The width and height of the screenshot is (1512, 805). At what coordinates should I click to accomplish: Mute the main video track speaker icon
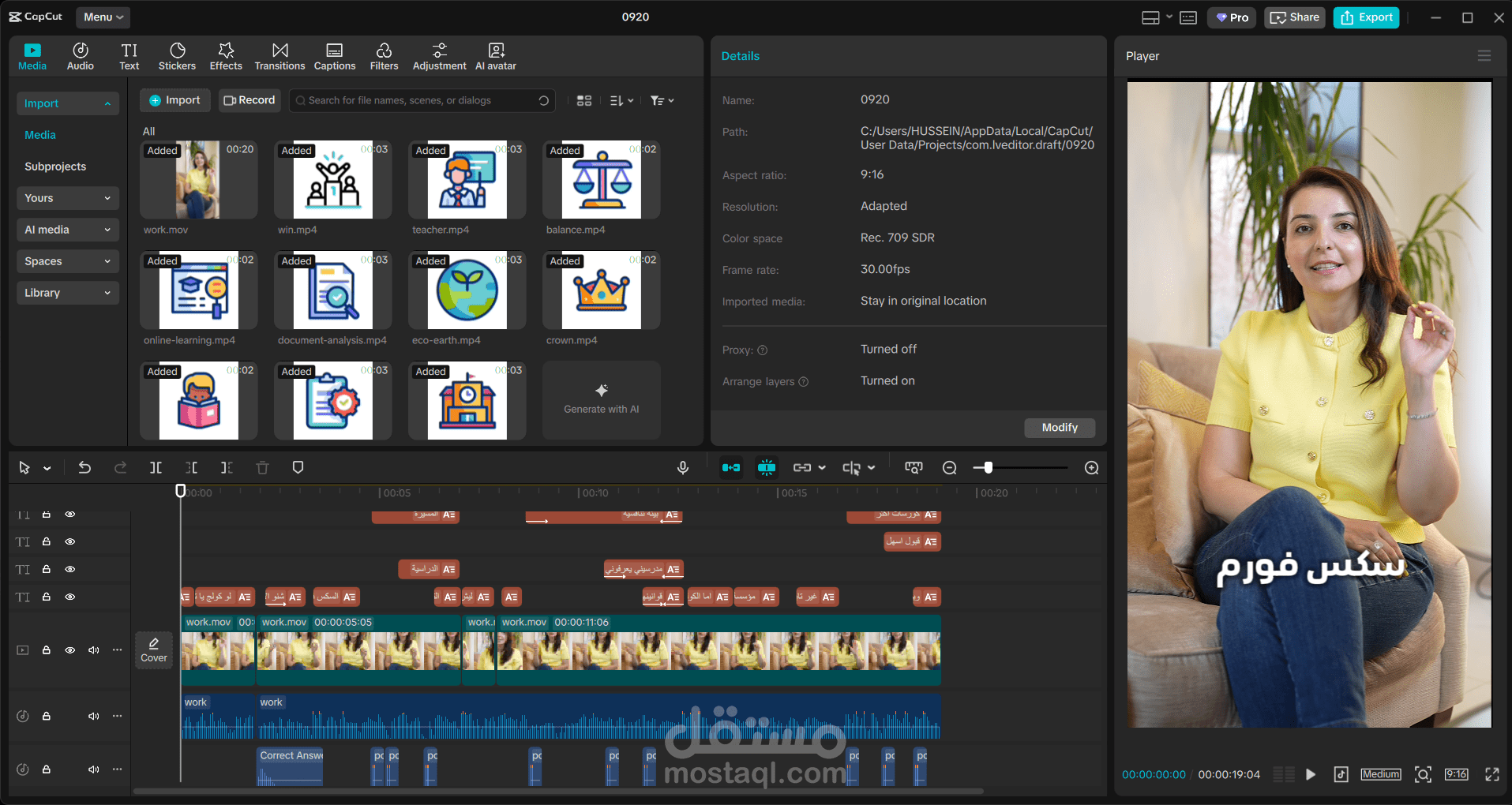(x=94, y=650)
